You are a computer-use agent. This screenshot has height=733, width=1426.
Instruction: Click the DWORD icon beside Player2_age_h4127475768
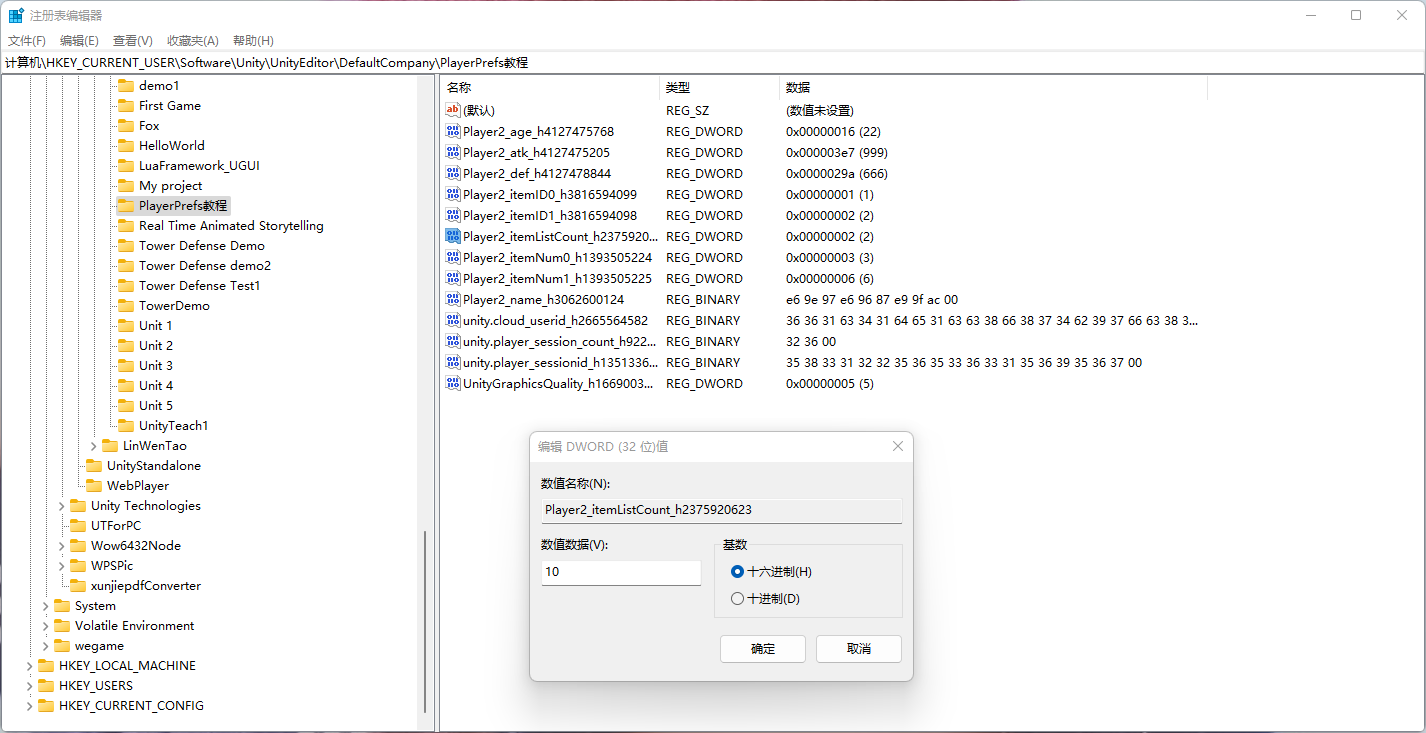(452, 132)
